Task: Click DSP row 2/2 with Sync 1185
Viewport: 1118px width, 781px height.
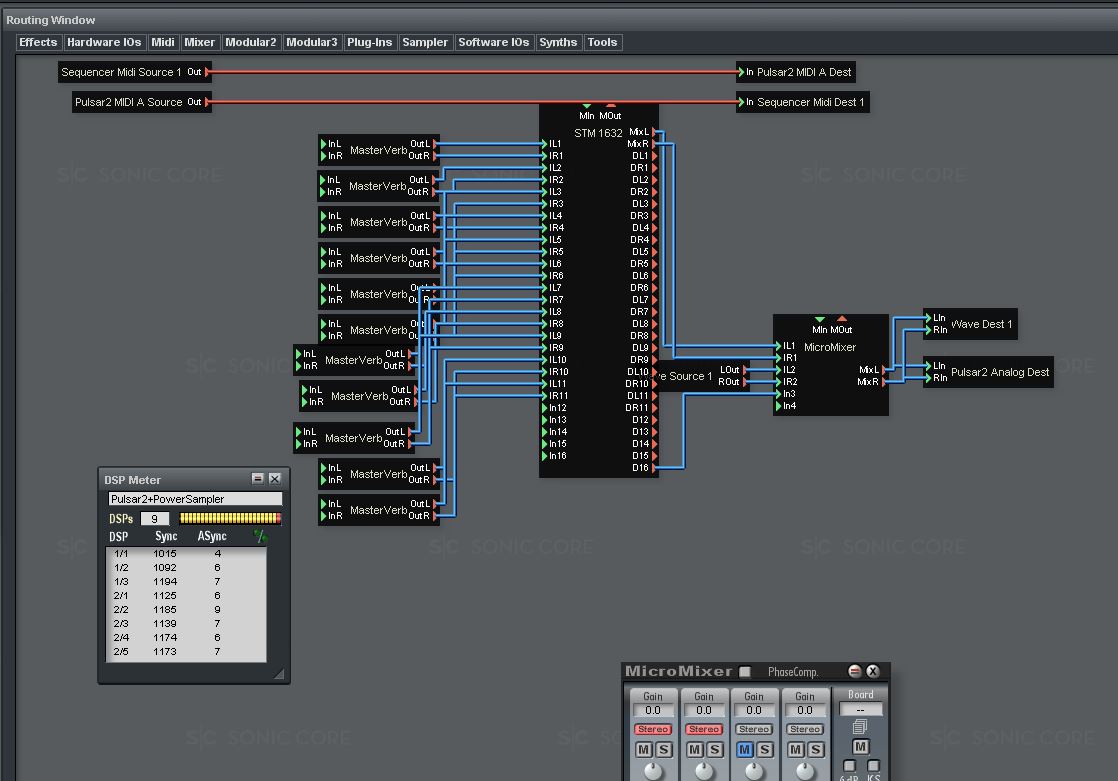Action: (x=186, y=610)
